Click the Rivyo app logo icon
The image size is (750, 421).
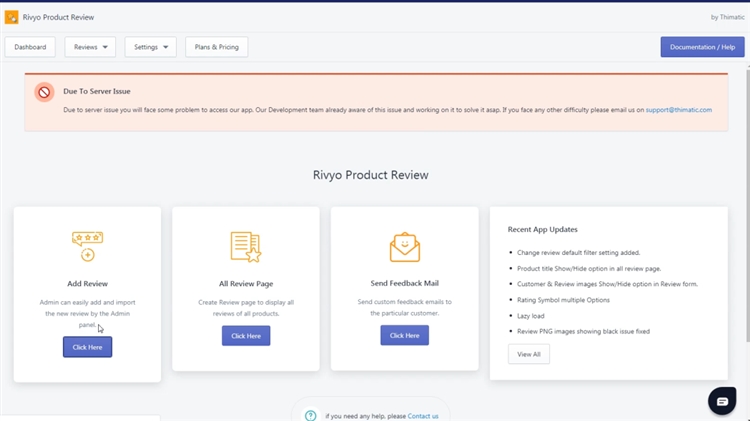click(11, 17)
